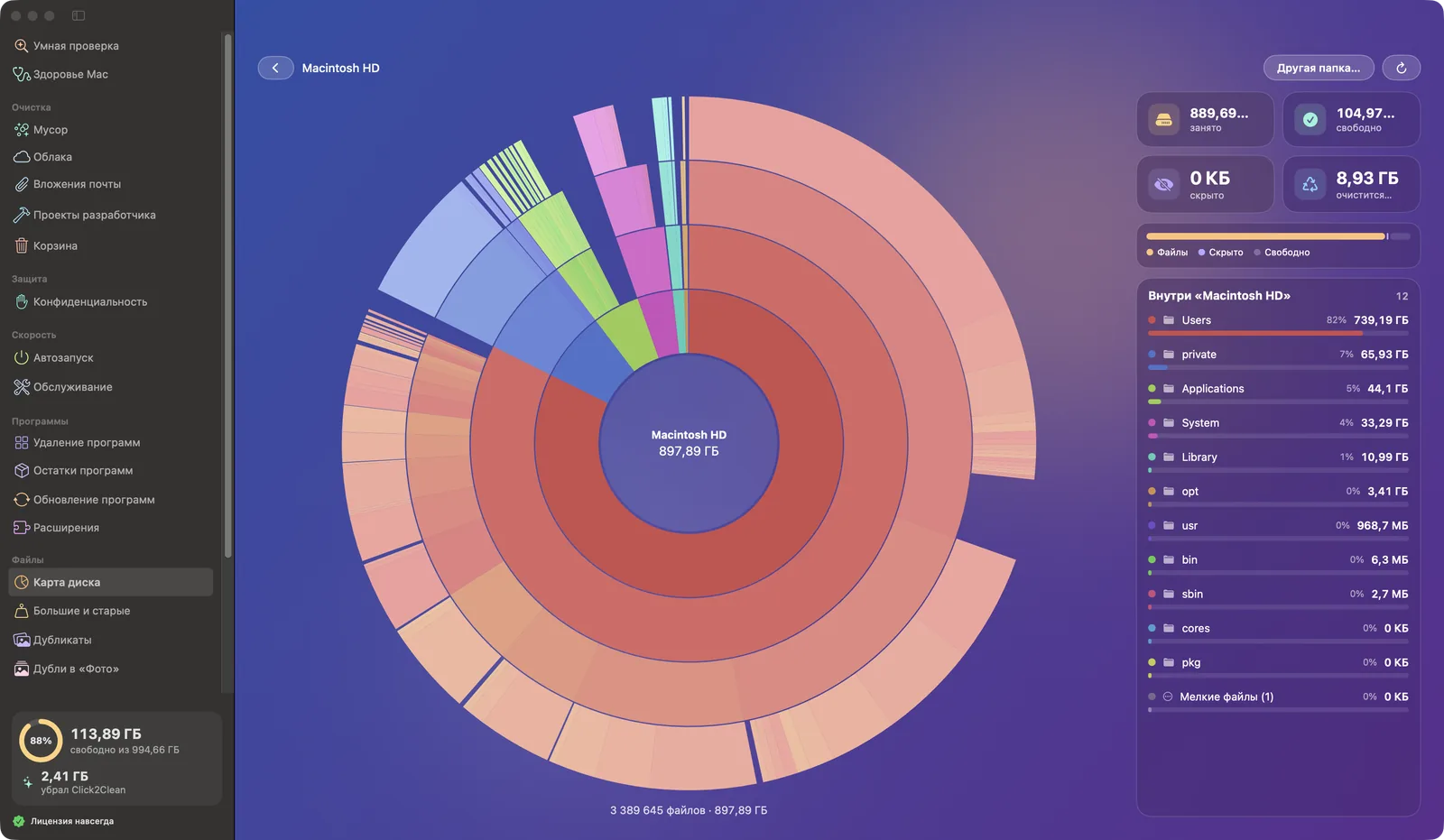Open the System folder row
Viewport: 1444px width, 840px height.
click(x=1278, y=426)
